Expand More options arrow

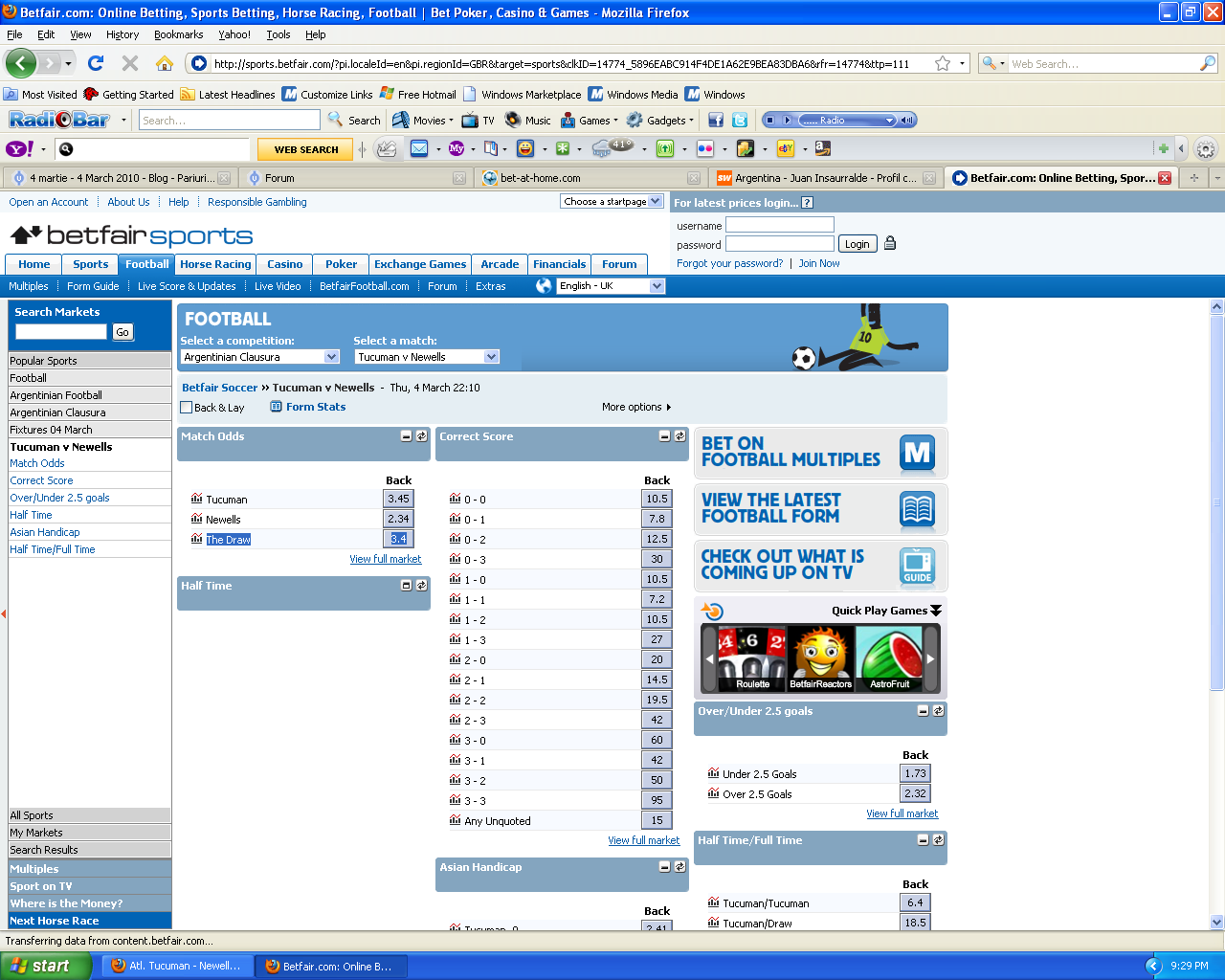668,408
